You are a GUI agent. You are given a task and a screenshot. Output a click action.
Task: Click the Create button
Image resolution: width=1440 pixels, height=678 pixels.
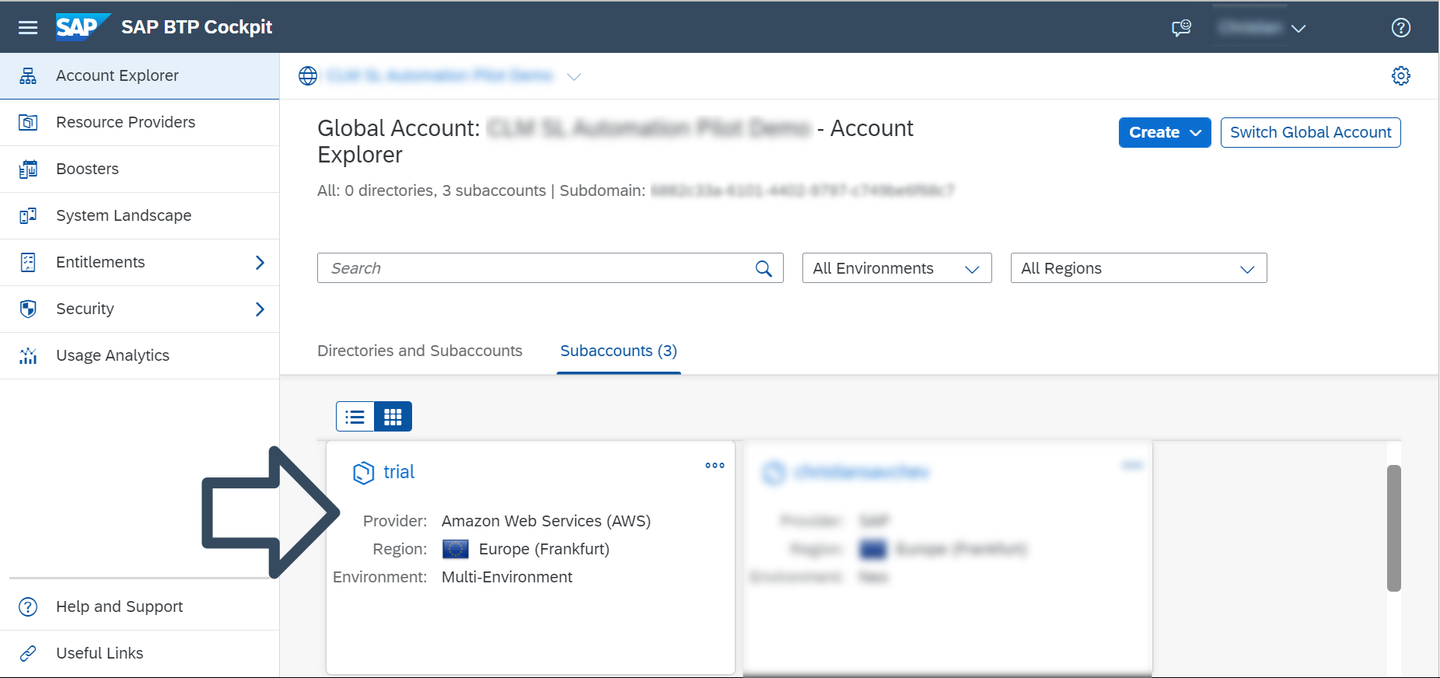(1165, 132)
